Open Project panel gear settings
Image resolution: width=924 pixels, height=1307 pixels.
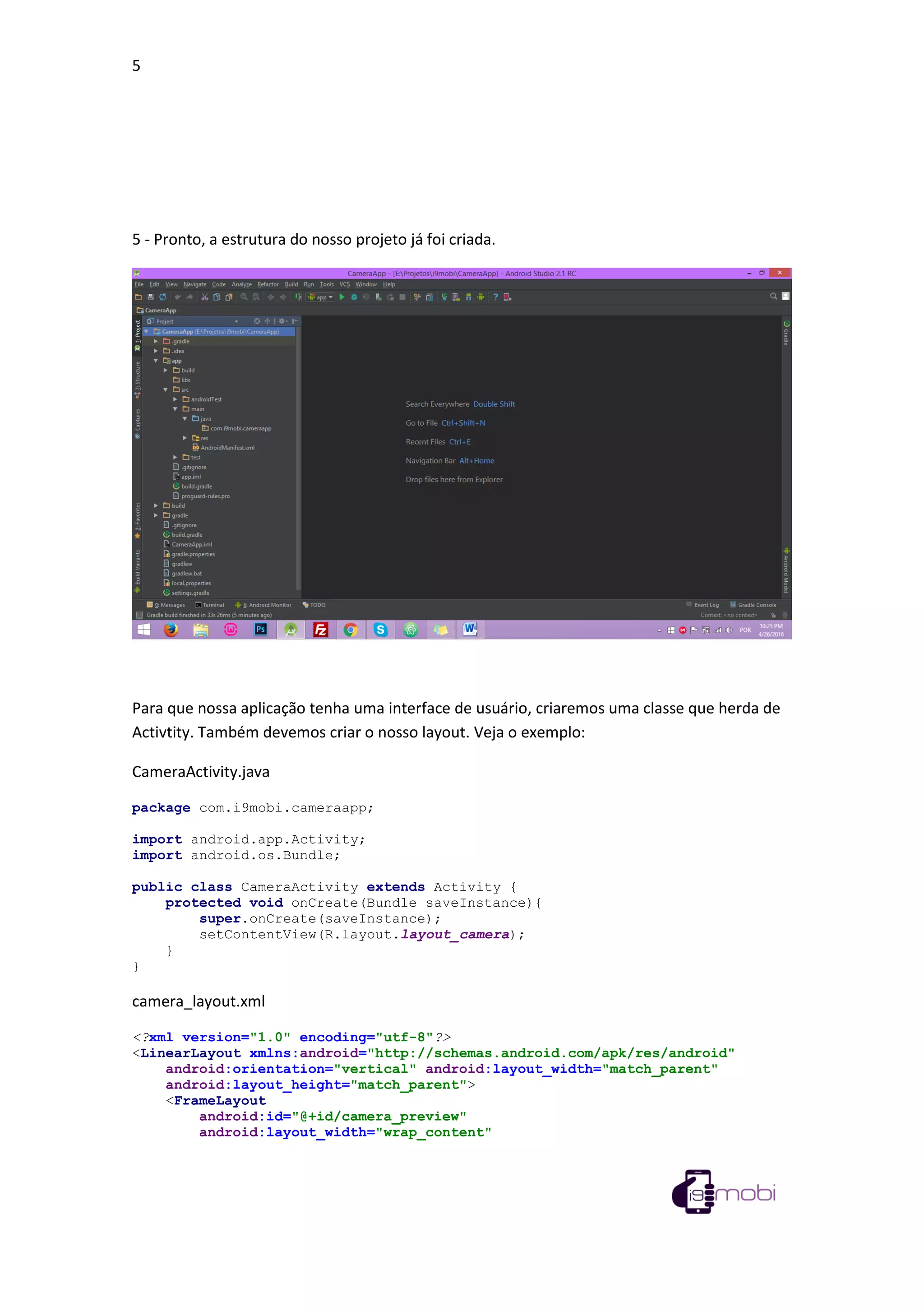[x=283, y=321]
